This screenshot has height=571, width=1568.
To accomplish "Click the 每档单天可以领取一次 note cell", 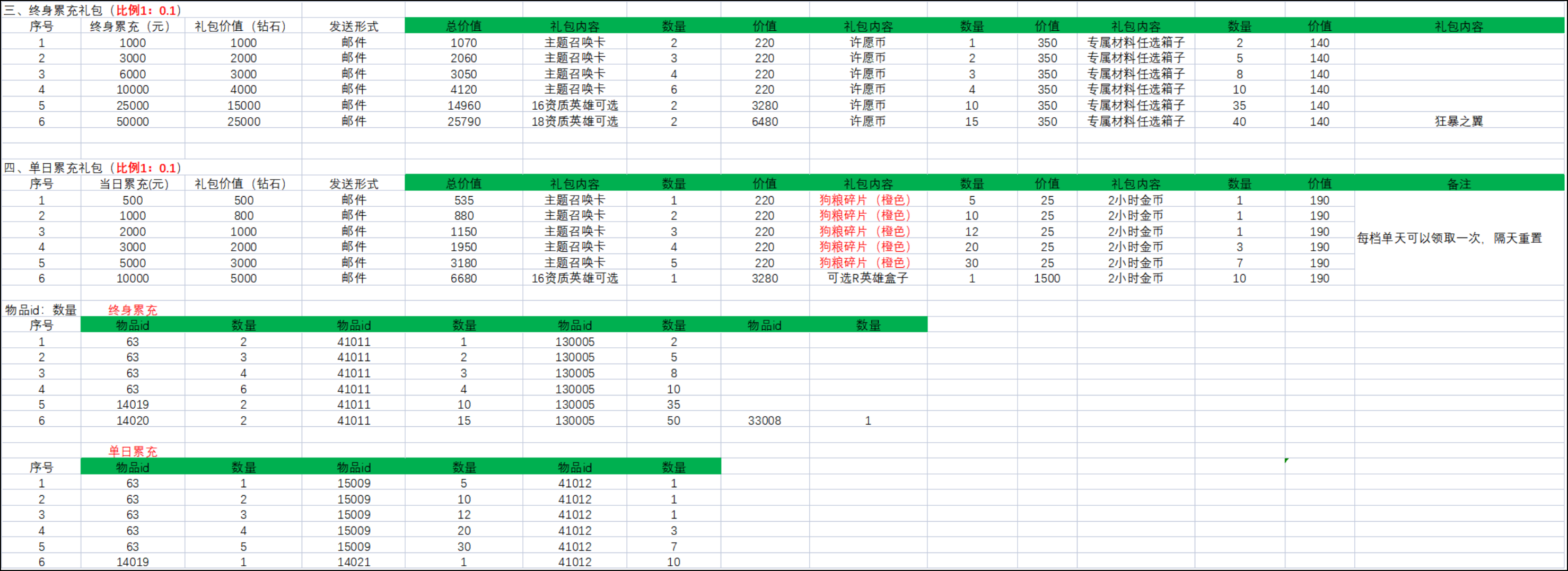I will (1449, 238).
